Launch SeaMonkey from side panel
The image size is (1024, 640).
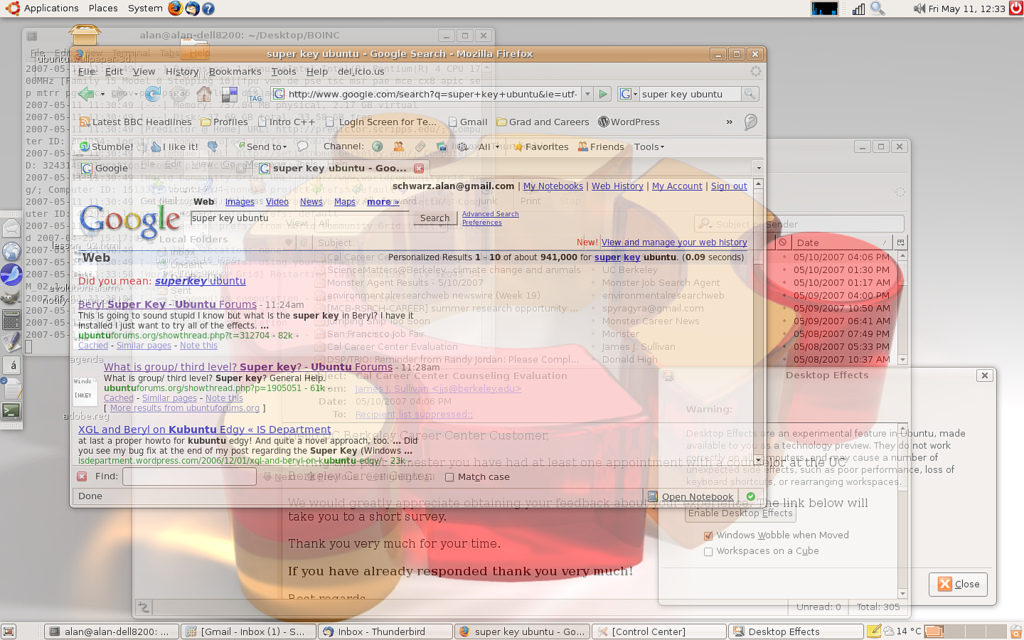tap(11, 274)
